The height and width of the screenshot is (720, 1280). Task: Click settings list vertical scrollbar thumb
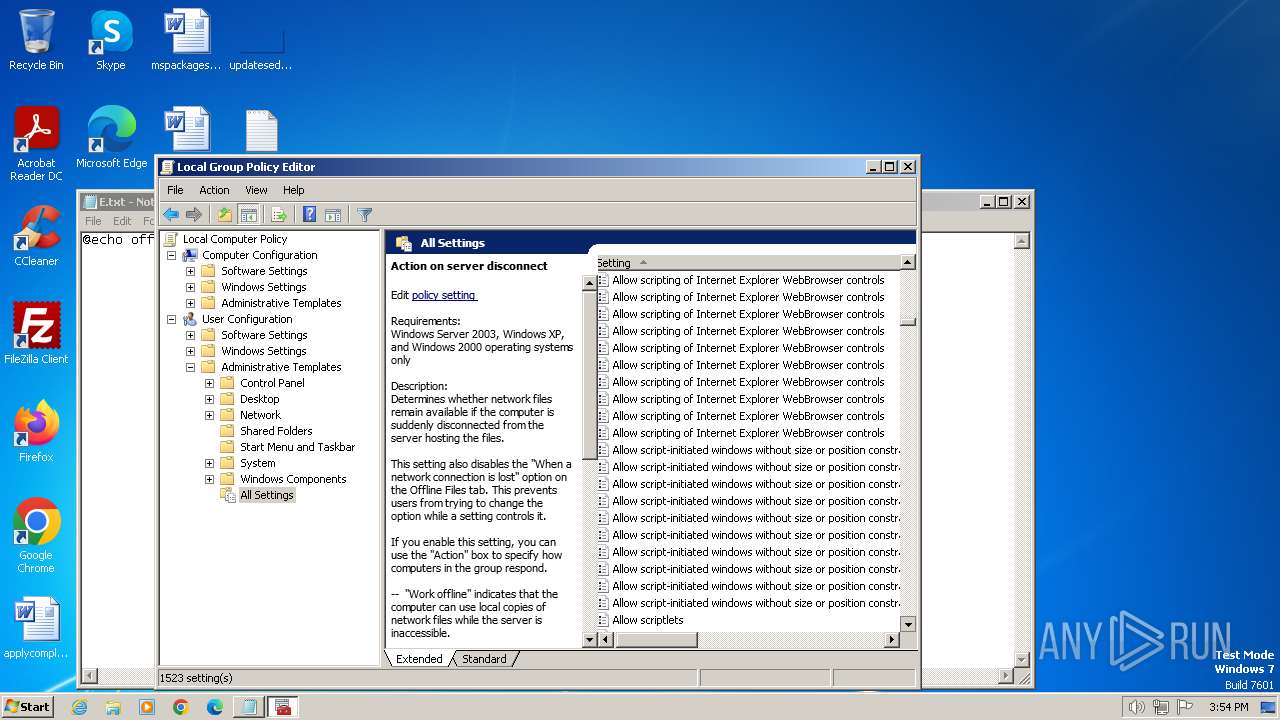pyautogui.click(x=908, y=322)
